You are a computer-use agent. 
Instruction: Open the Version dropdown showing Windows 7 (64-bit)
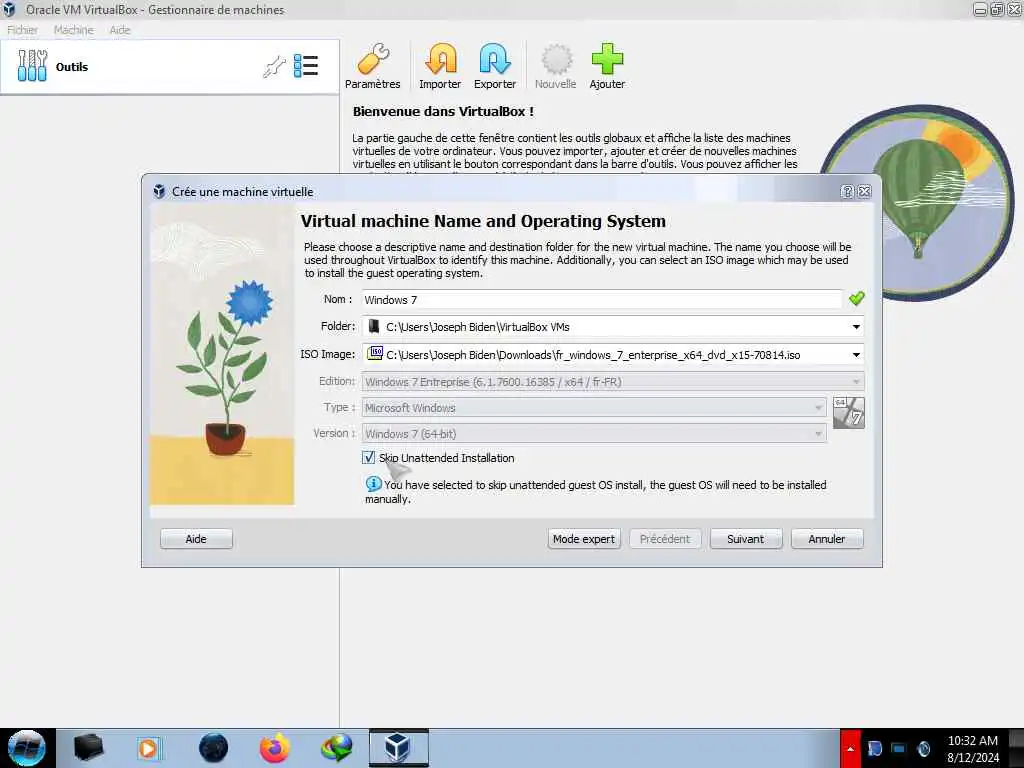594,434
